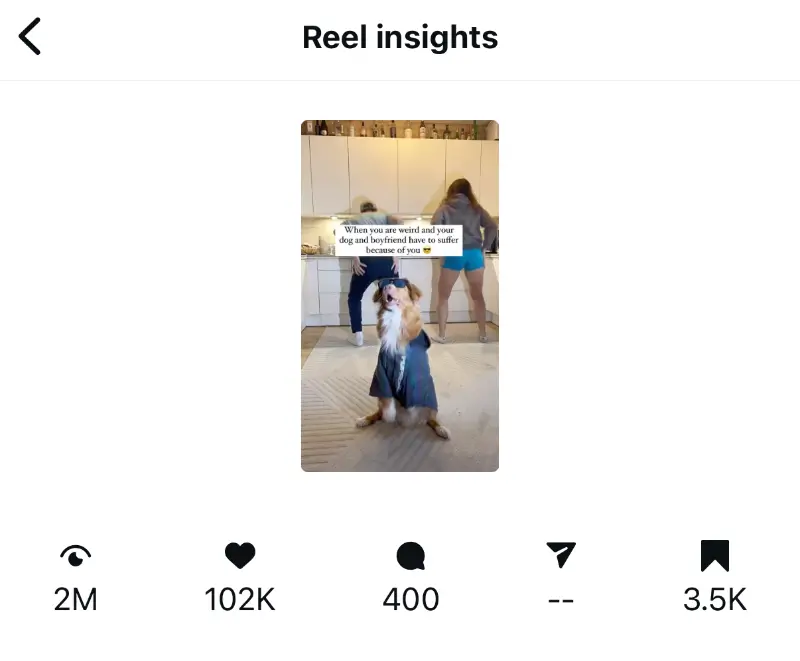800x661 pixels.
Task: Click the 3.5K saves count
Action: tap(715, 599)
